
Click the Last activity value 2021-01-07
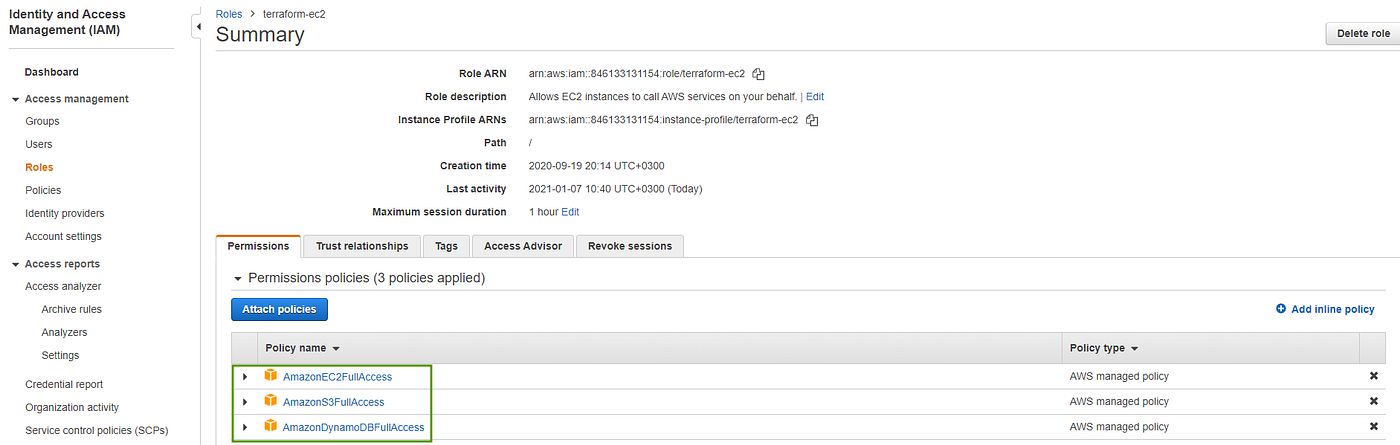pos(615,189)
